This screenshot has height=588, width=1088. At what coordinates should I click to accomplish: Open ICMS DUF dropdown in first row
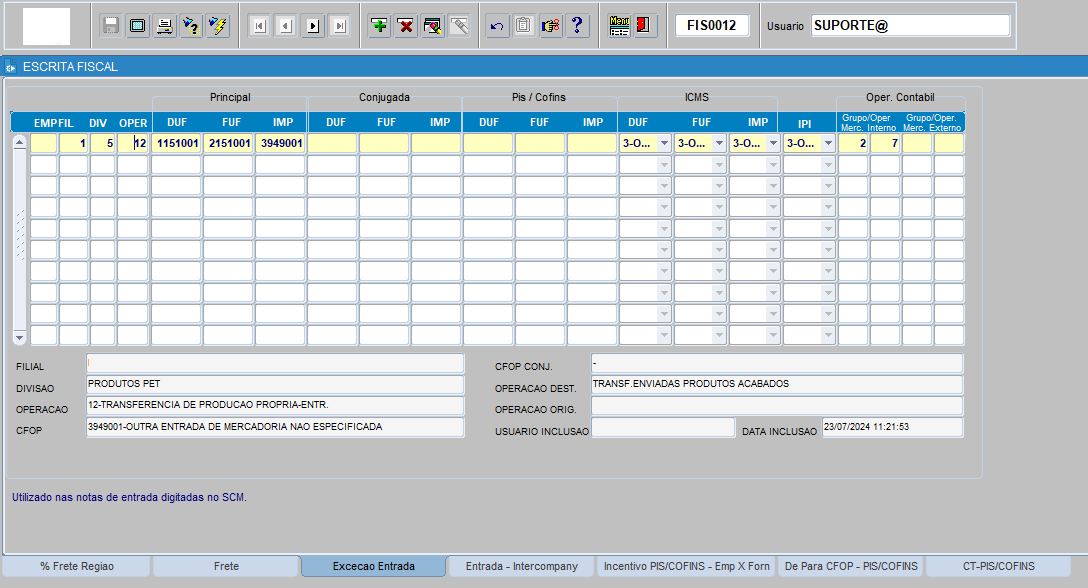[664, 143]
